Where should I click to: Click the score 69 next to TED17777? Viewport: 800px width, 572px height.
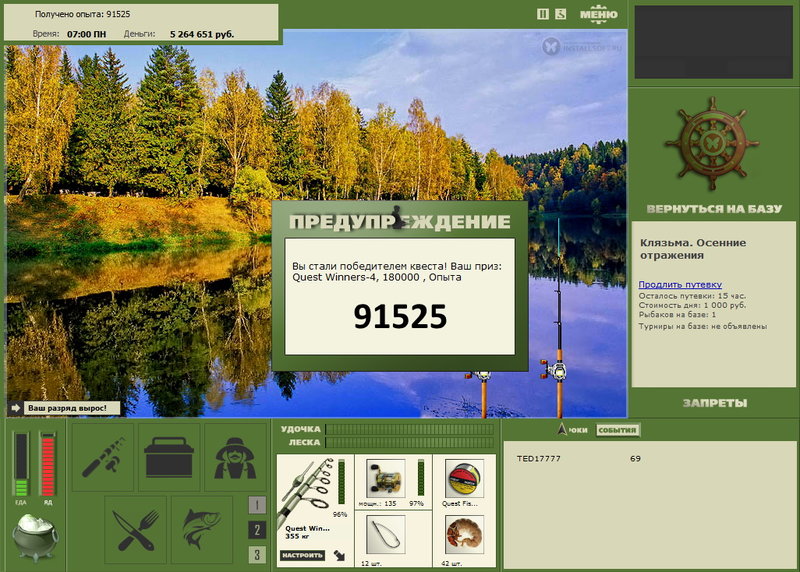[635, 458]
